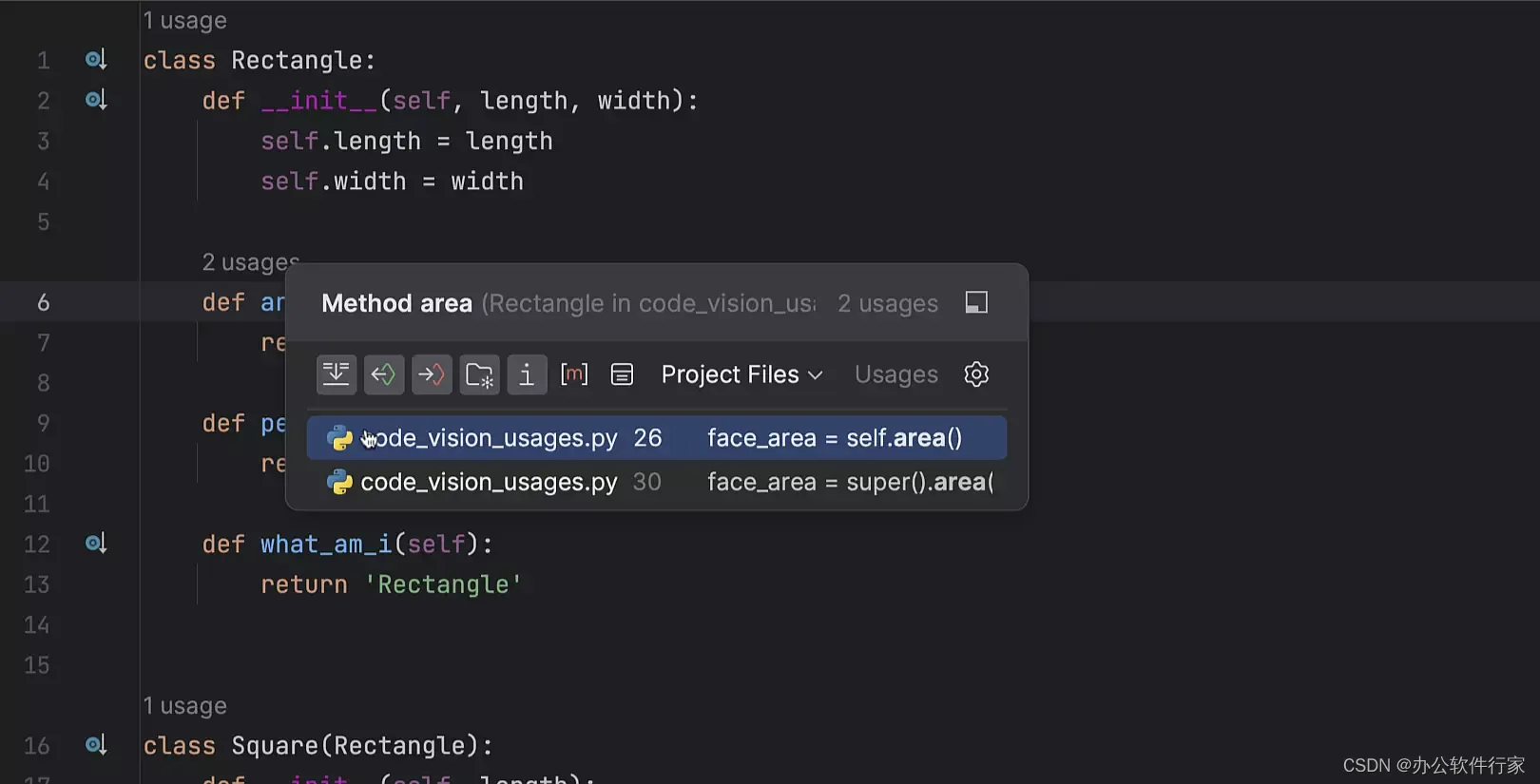
Task: Open the usages popup settings gear
Action: tap(976, 374)
